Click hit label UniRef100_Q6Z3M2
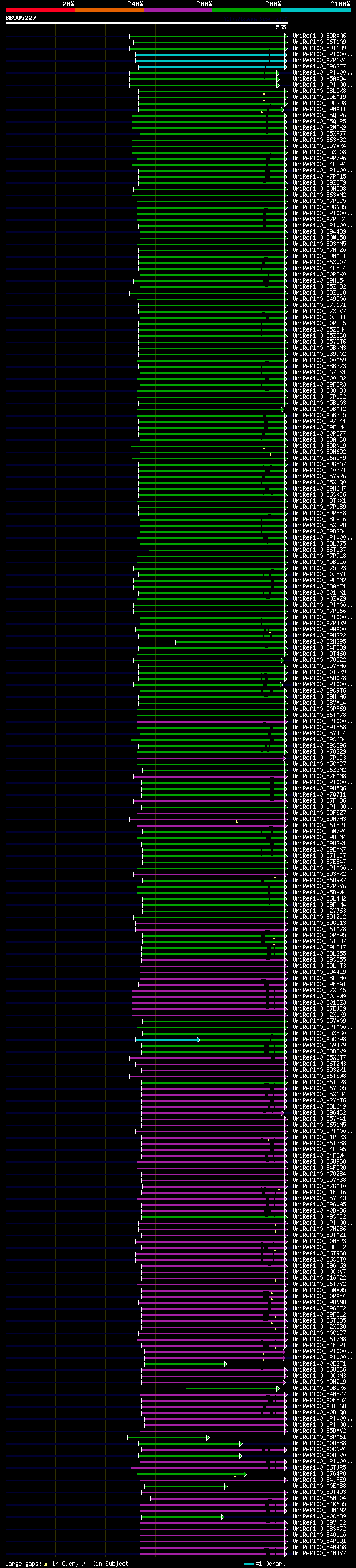The height and width of the screenshot is (1568, 356). pyautogui.click(x=319, y=770)
